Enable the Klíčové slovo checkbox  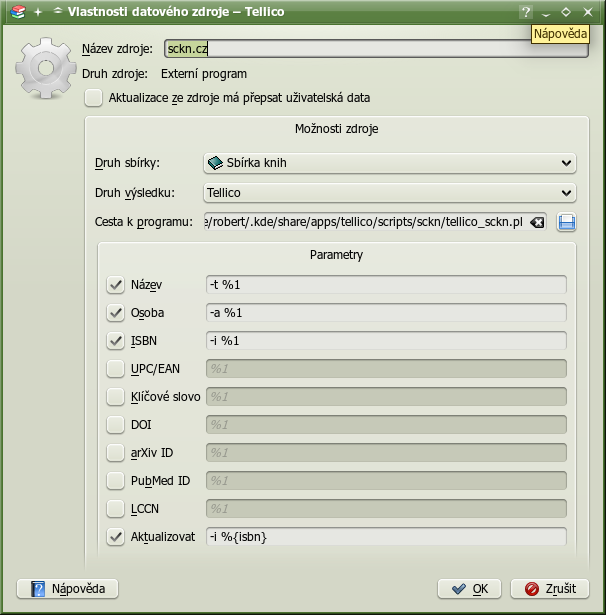click(x=115, y=397)
